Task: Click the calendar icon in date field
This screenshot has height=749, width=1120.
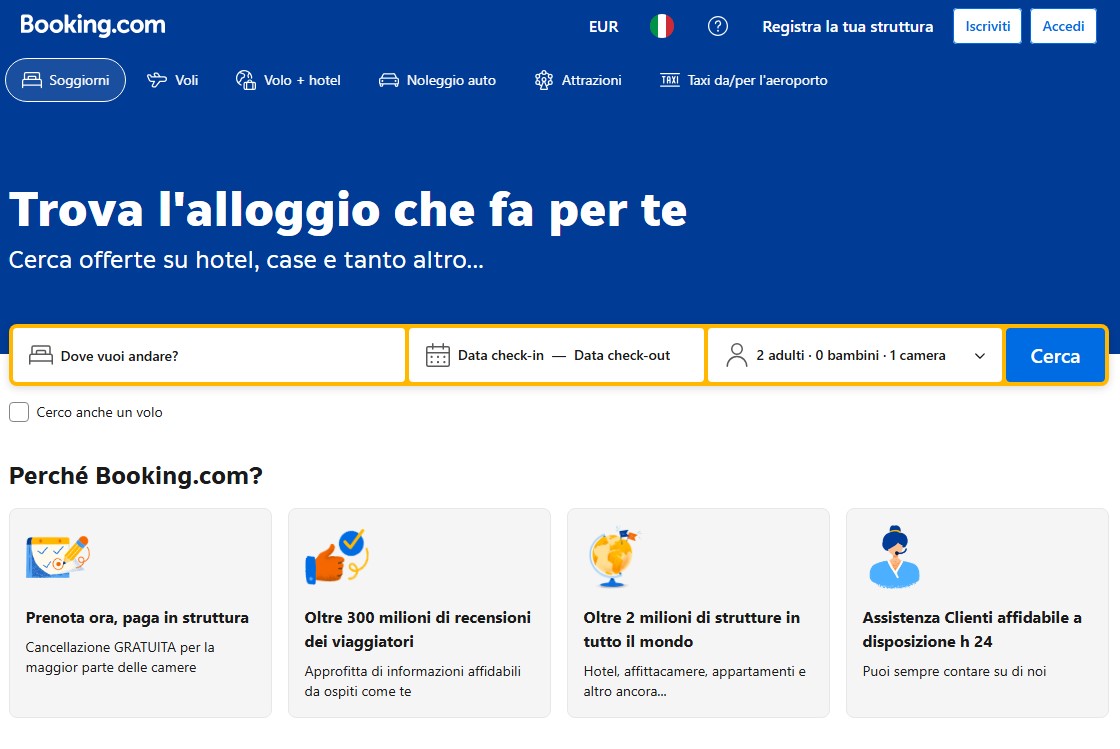Action: pos(438,355)
